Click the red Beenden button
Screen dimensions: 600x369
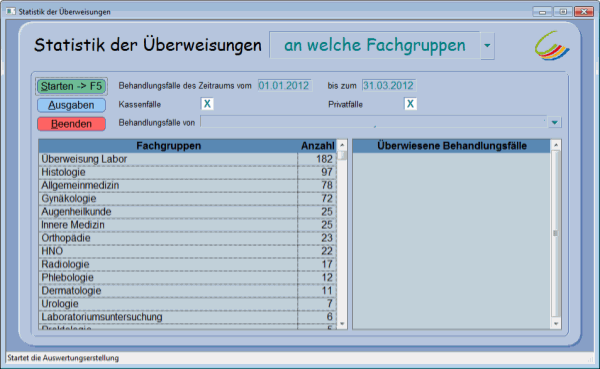71,124
